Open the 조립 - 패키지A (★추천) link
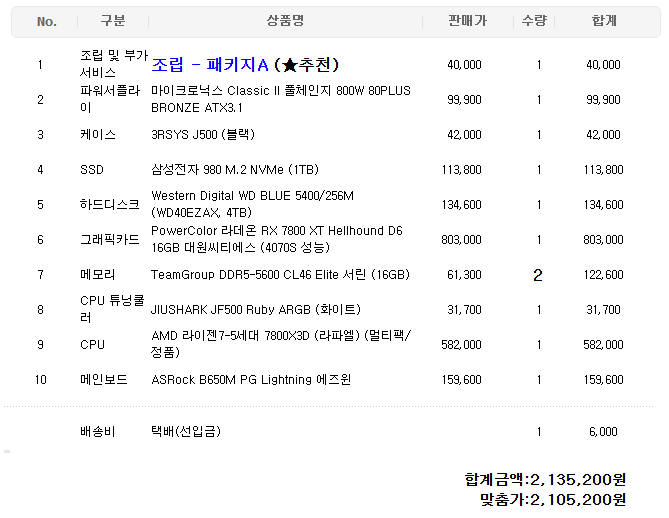The height and width of the screenshot is (518, 669). pyautogui.click(x=245, y=65)
